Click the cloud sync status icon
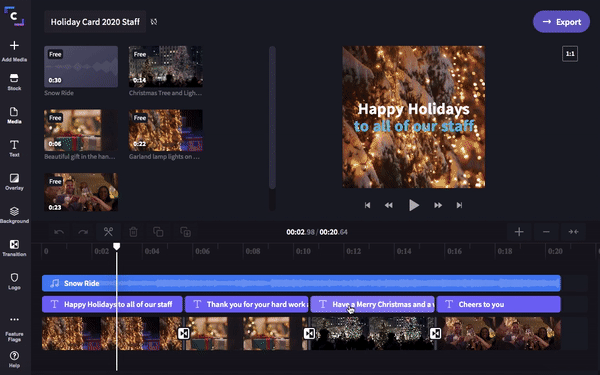 [x=154, y=22]
